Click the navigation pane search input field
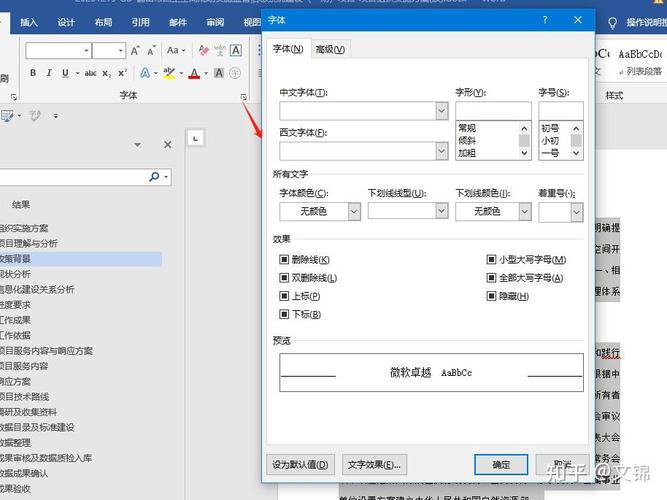 [72, 177]
